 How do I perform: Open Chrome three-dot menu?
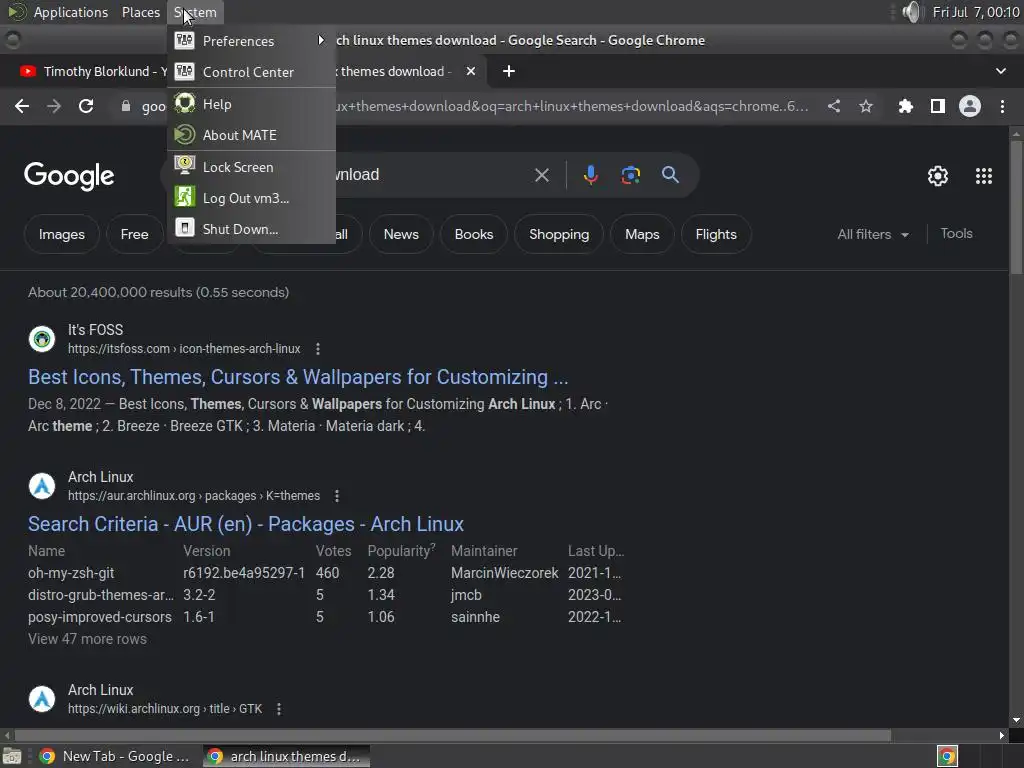[1002, 106]
